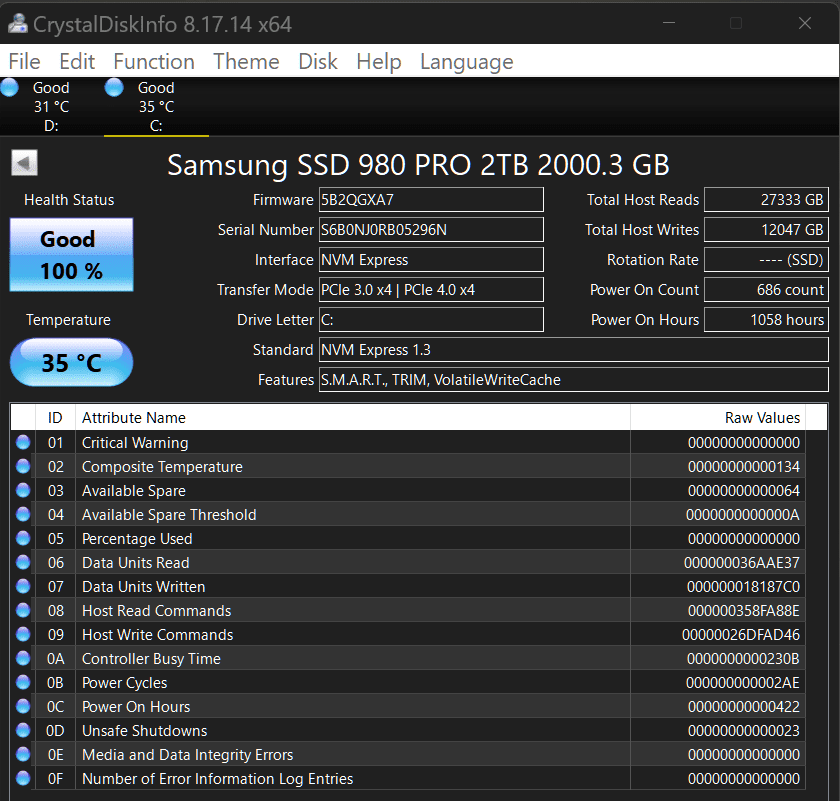840x801 pixels.
Task: Click the Drive Letter field
Action: point(431,320)
